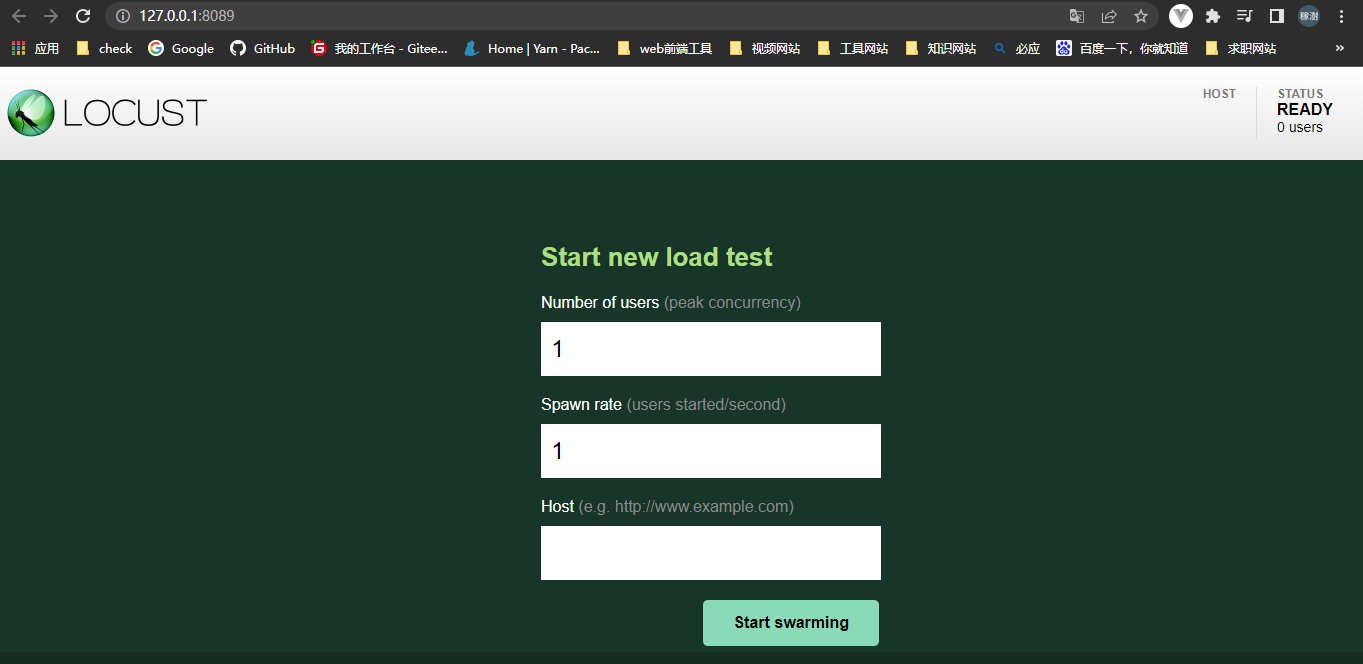This screenshot has width=1363, height=664.
Task: Click the address bar URL 127.0.0.1:8089
Action: [x=187, y=16]
